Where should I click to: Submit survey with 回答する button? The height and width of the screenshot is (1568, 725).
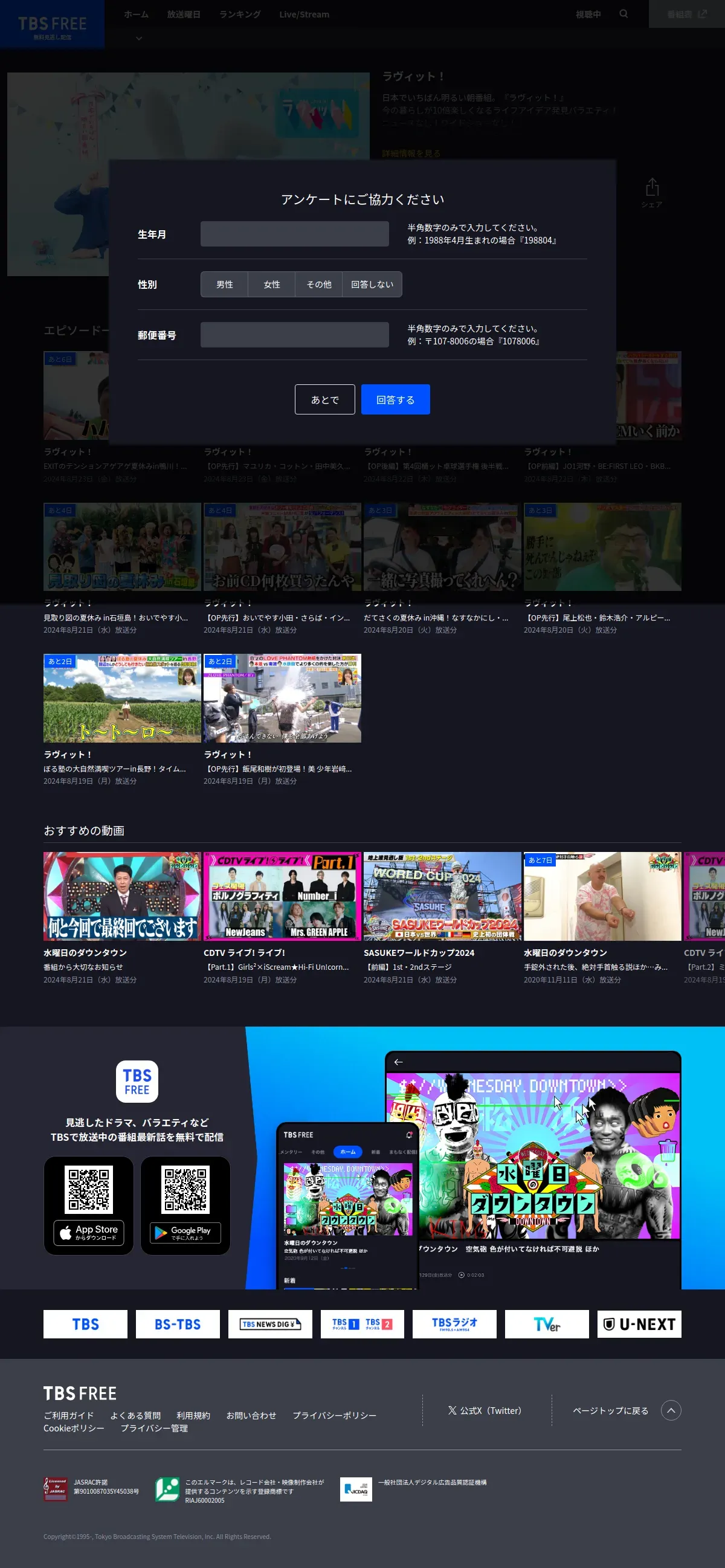(x=396, y=399)
